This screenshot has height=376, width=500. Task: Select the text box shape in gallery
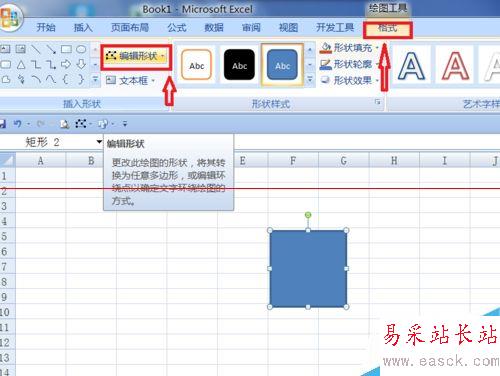(x=5, y=49)
